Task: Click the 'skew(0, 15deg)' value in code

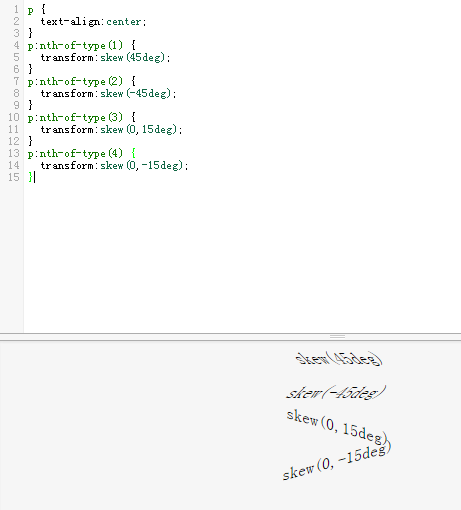Action: 139,130
